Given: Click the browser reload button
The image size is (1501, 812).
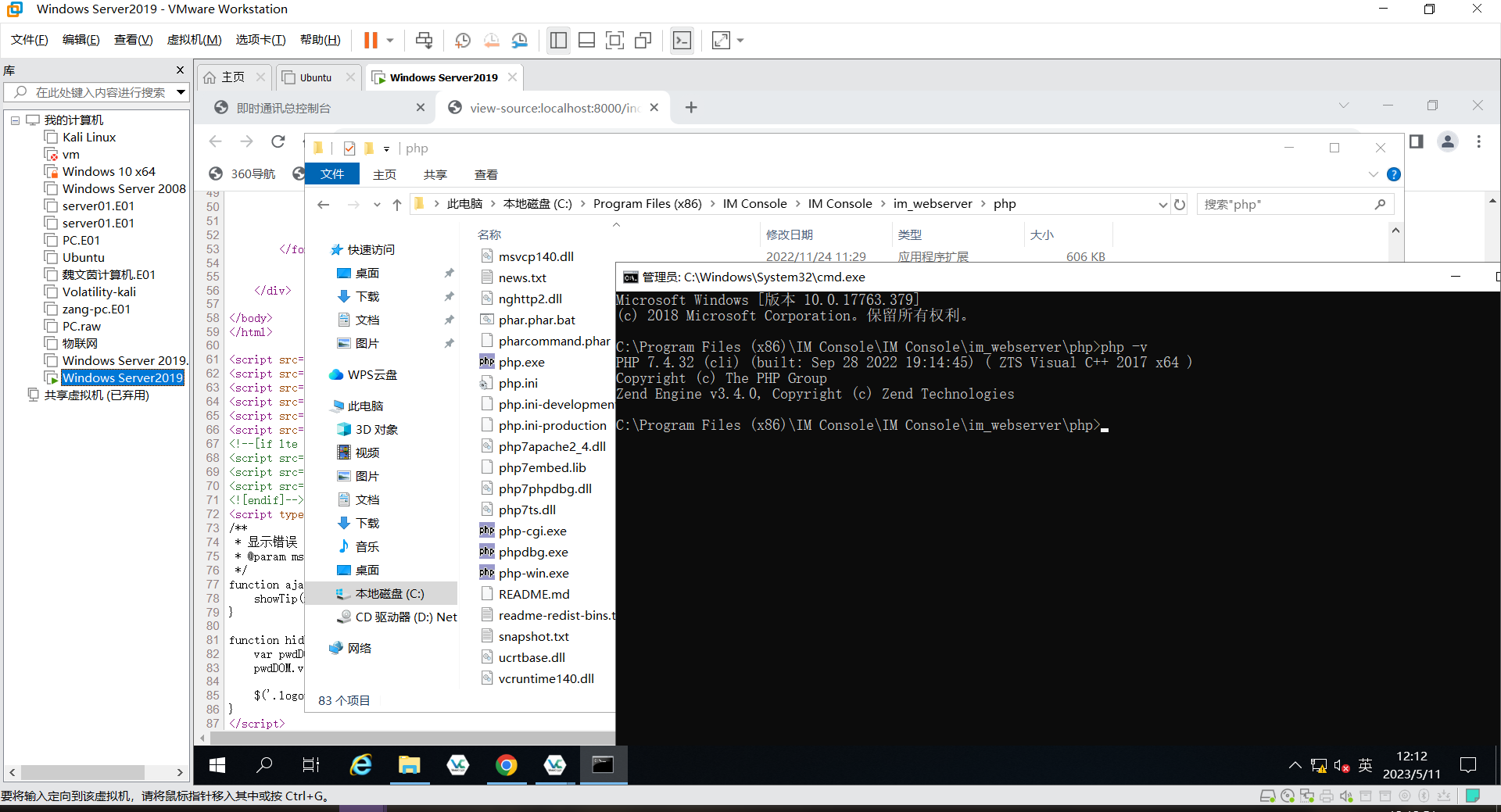Looking at the screenshot, I should click(278, 141).
